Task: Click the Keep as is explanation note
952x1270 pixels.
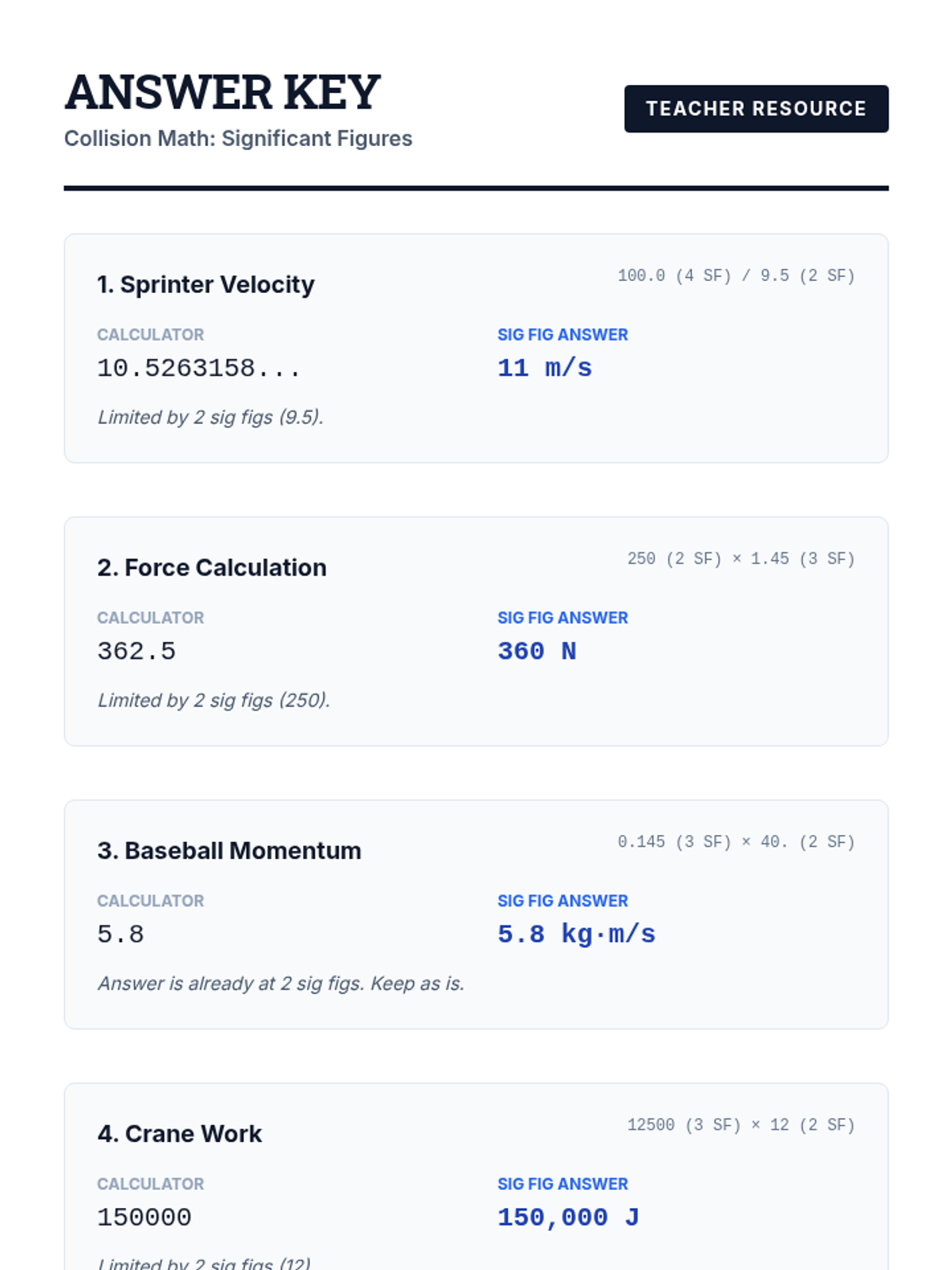Action: pos(281,983)
